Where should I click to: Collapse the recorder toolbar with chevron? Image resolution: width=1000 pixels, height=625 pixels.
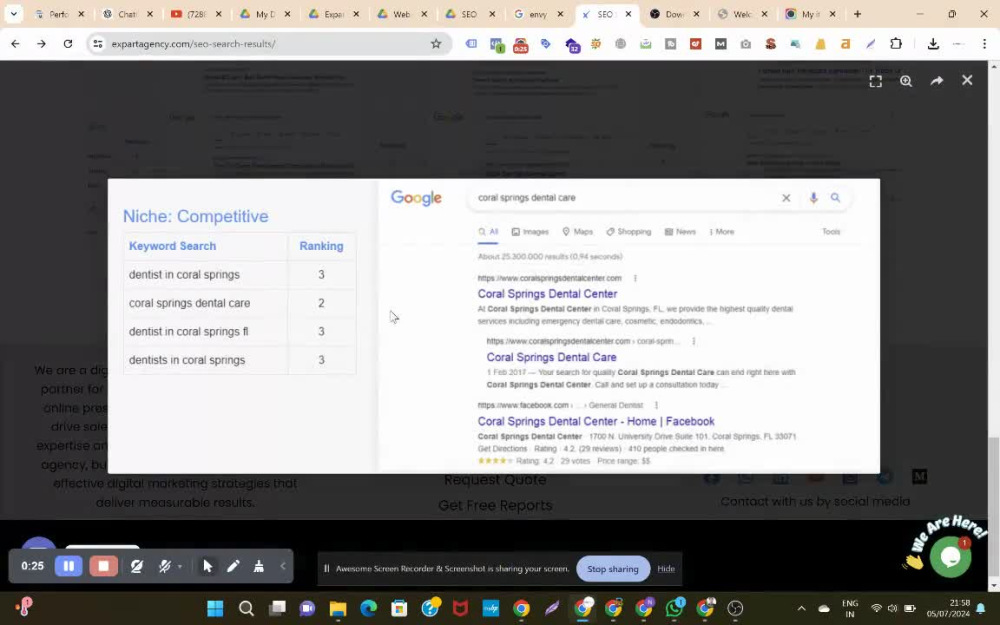(x=283, y=566)
